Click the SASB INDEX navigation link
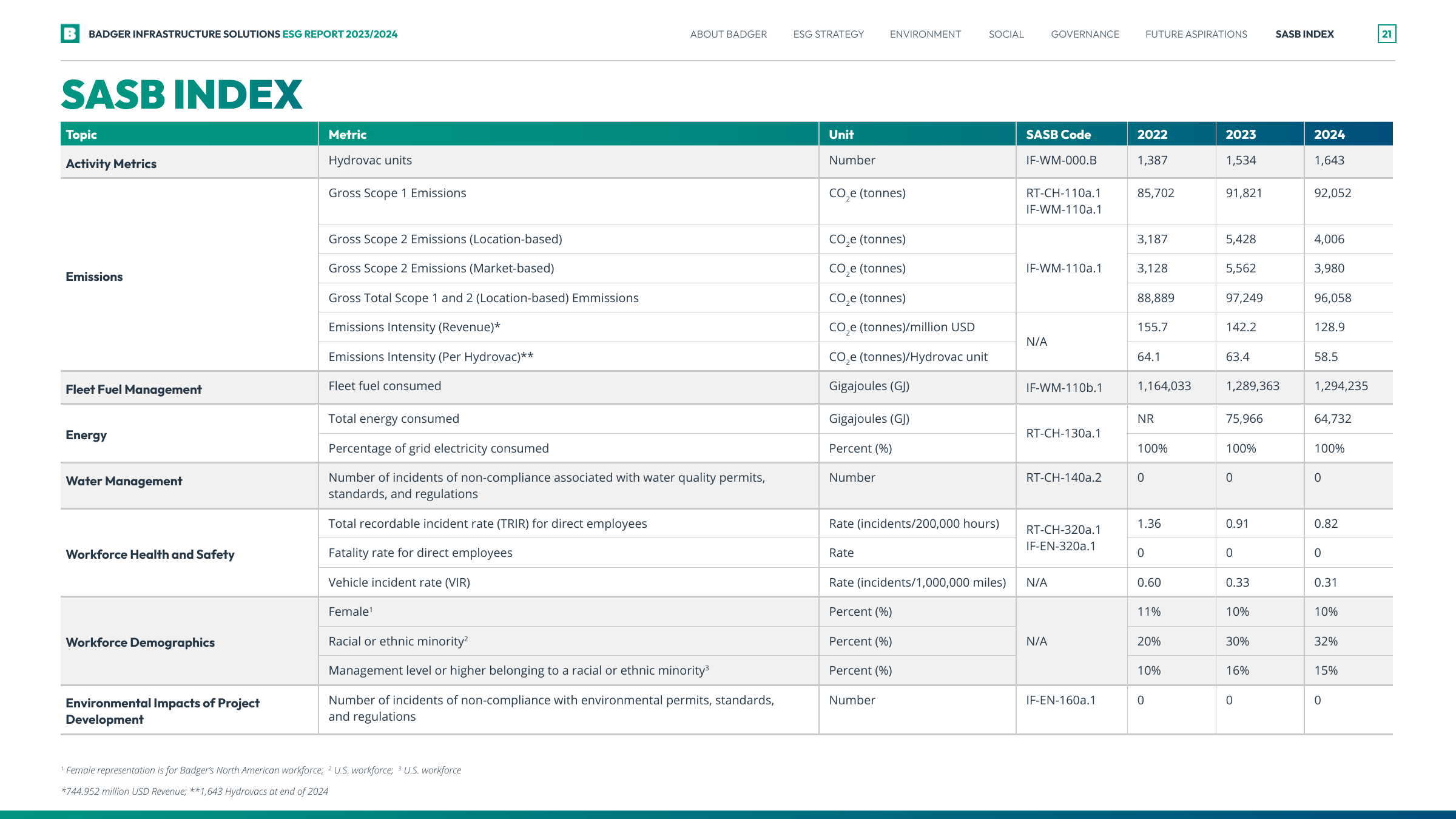Screen dimensions: 1456x819 point(1304,34)
